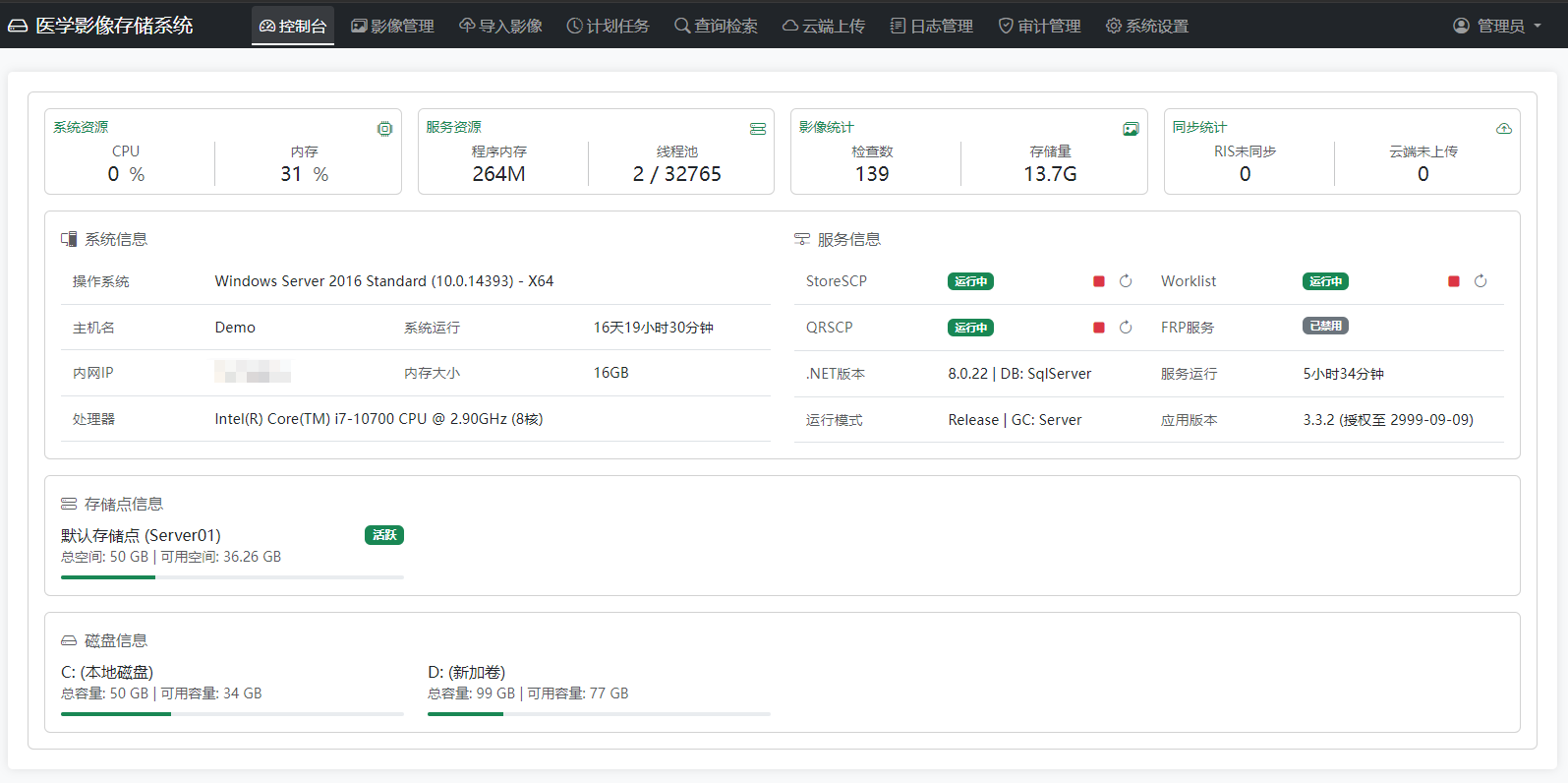Restart the StoreSCP service
This screenshot has width=1568, height=783.
point(1126,281)
